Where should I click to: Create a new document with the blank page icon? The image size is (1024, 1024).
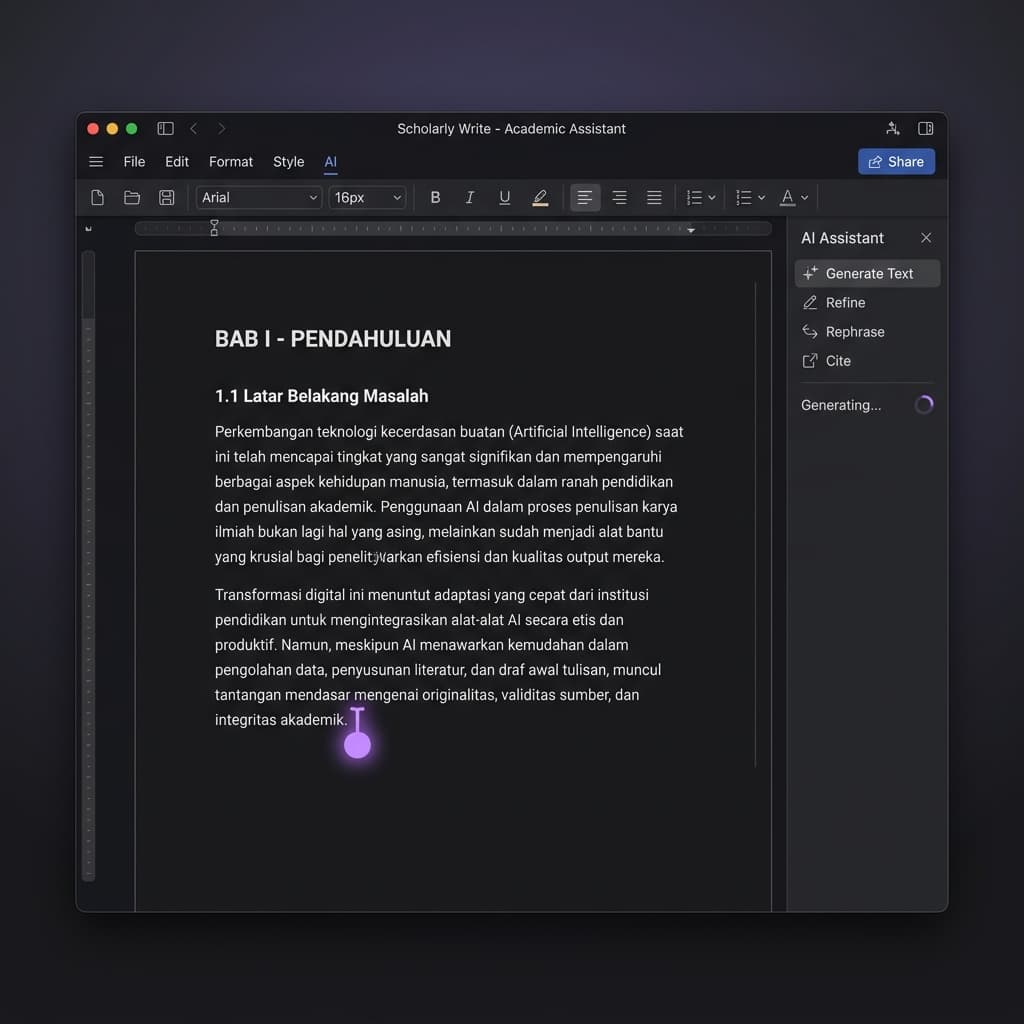click(x=97, y=198)
